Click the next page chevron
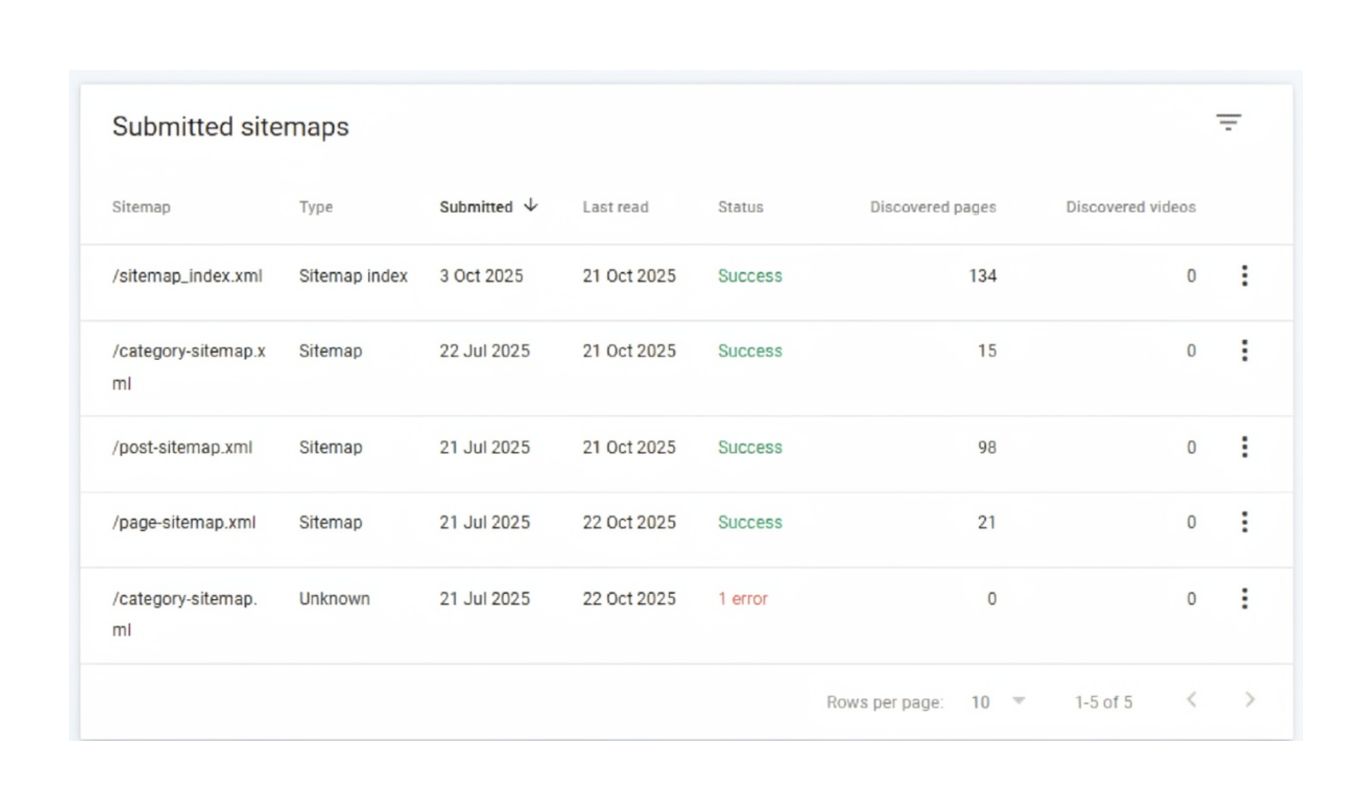 (1247, 702)
